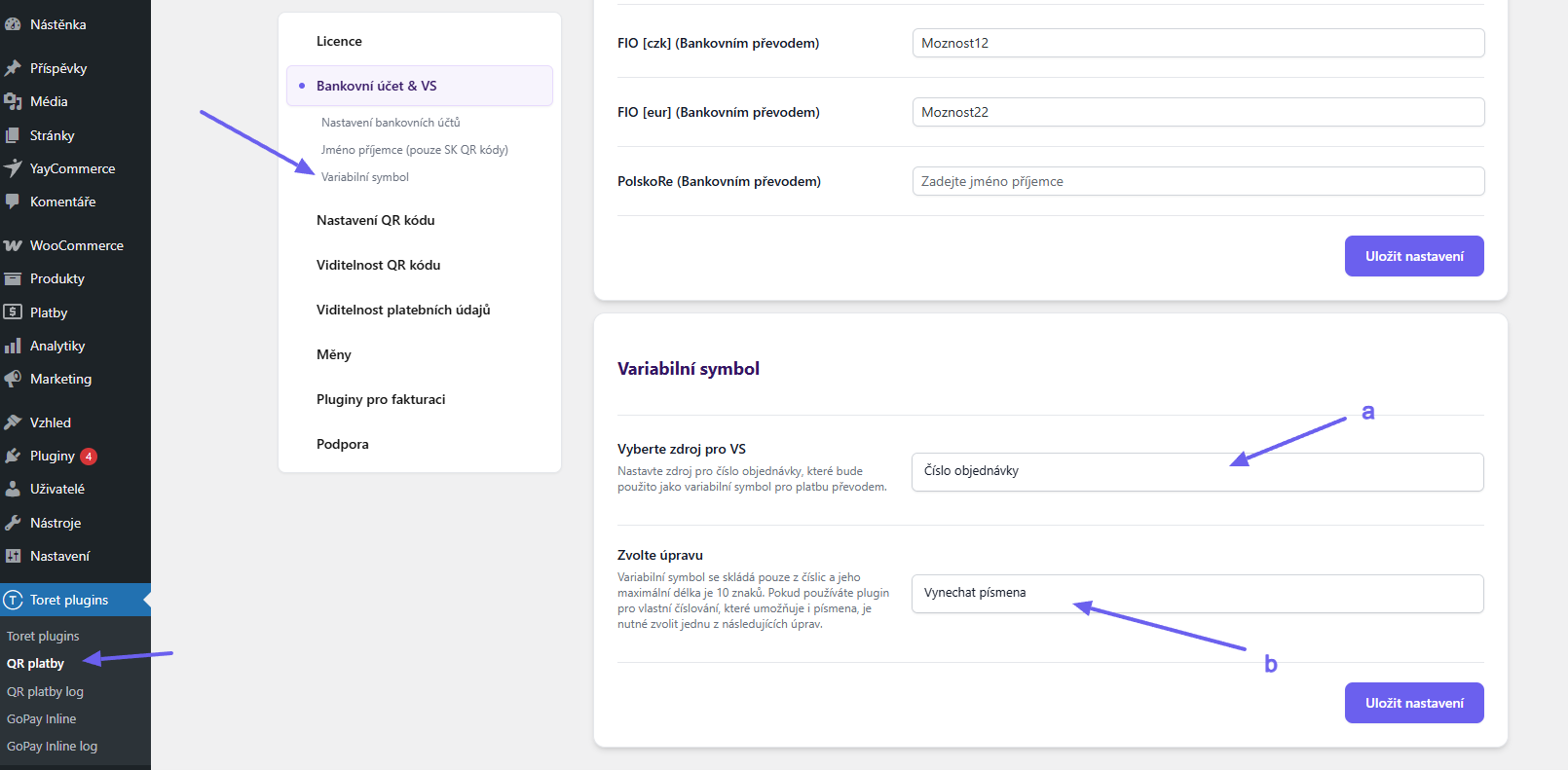Open Pluginy pro fakturaci section
The width and height of the screenshot is (1568, 770).
pos(381,399)
